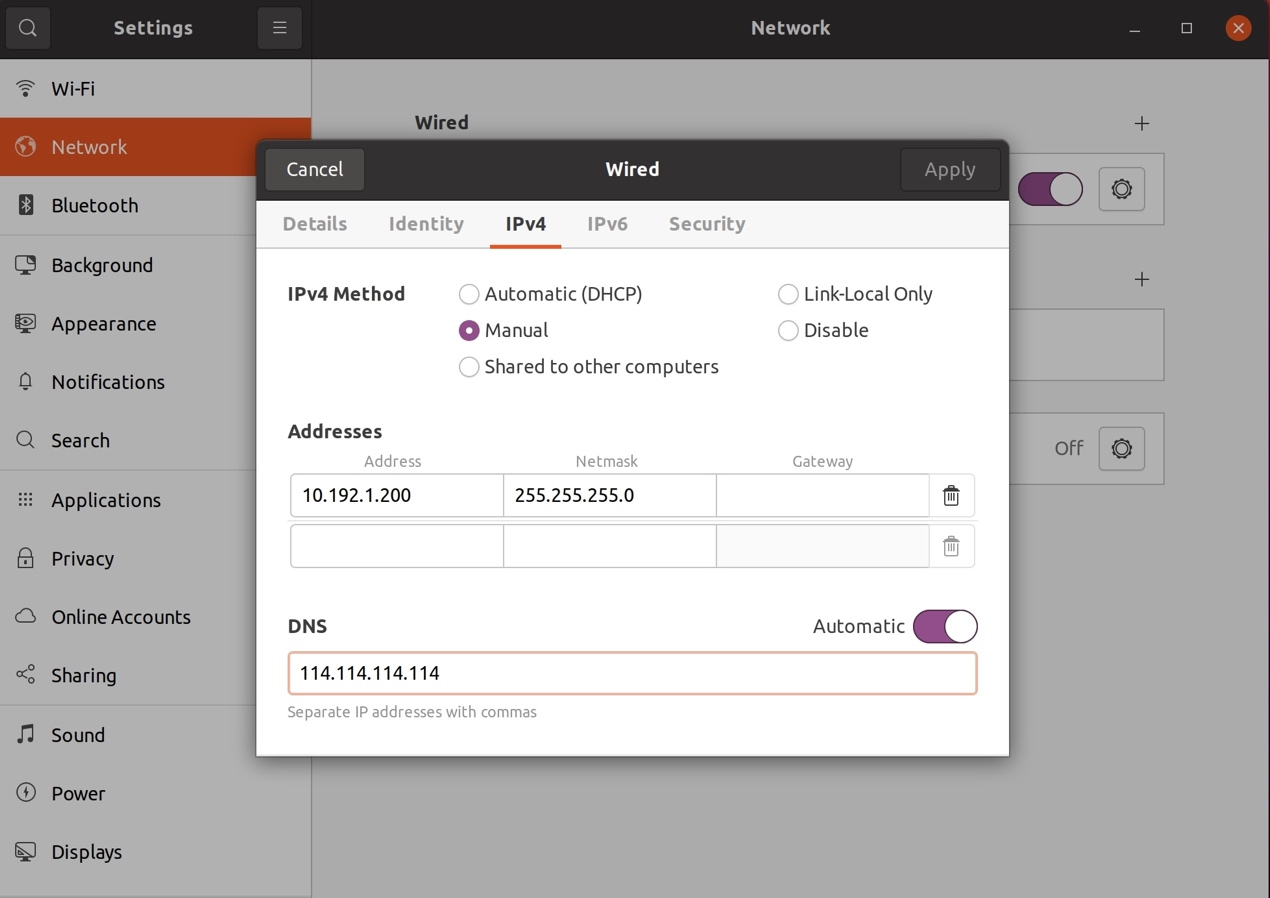The image size is (1270, 898).
Task: Click the Online Accounts cloud icon
Action: [x=26, y=616]
